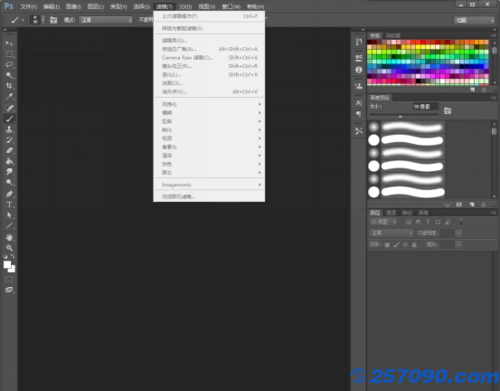Open the brush blending mode dropdown
This screenshot has height=391, width=500.
pyautogui.click(x=106, y=20)
